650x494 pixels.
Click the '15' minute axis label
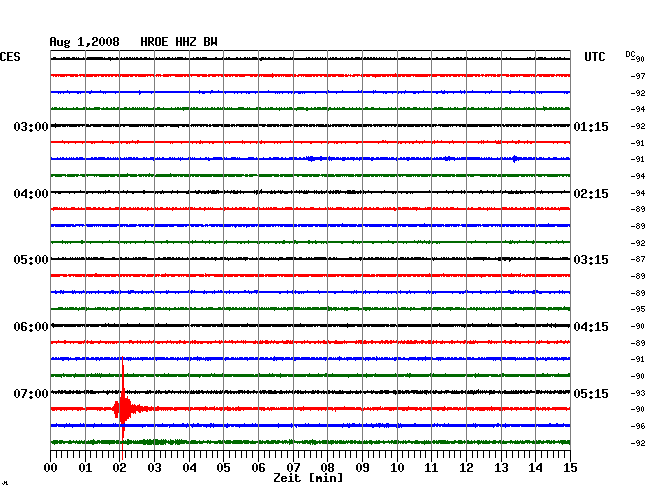click(x=570, y=467)
